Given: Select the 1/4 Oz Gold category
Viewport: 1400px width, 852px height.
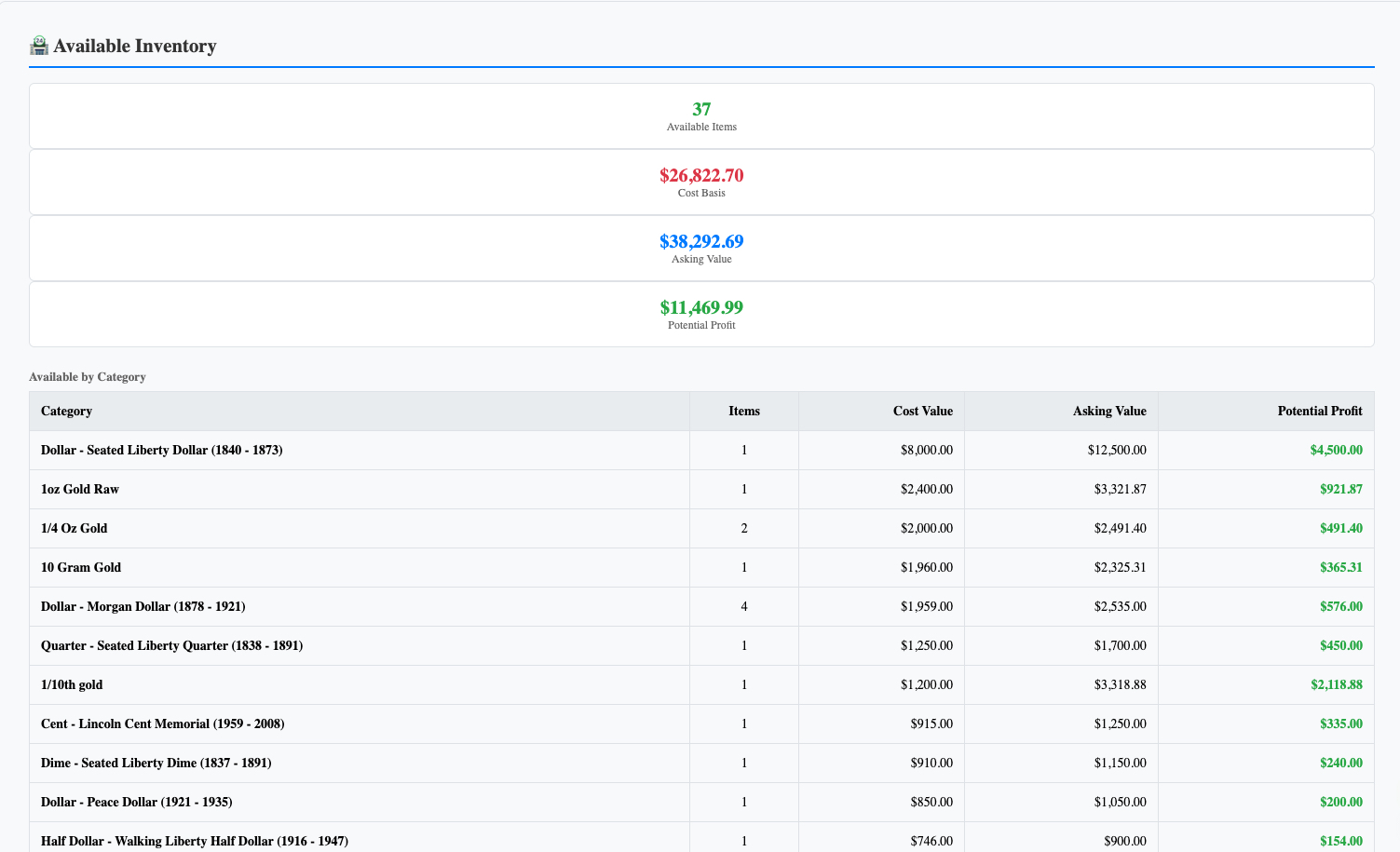Looking at the screenshot, I should tap(75, 528).
